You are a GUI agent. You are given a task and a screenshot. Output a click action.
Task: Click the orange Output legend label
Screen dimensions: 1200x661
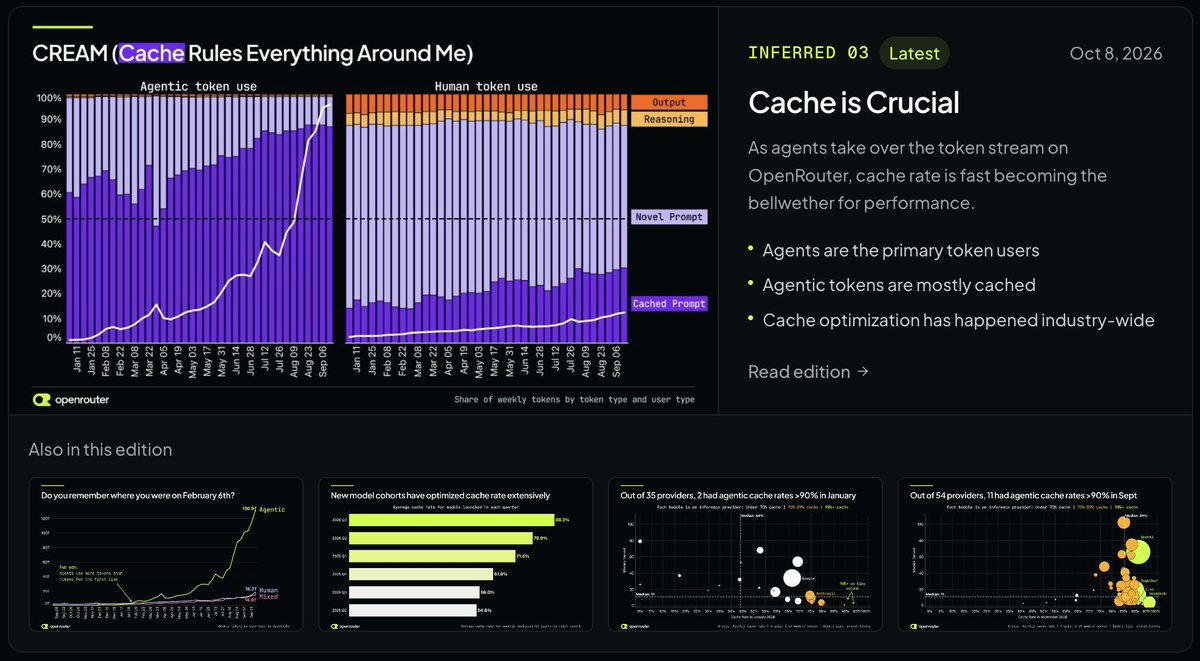pyautogui.click(x=669, y=102)
